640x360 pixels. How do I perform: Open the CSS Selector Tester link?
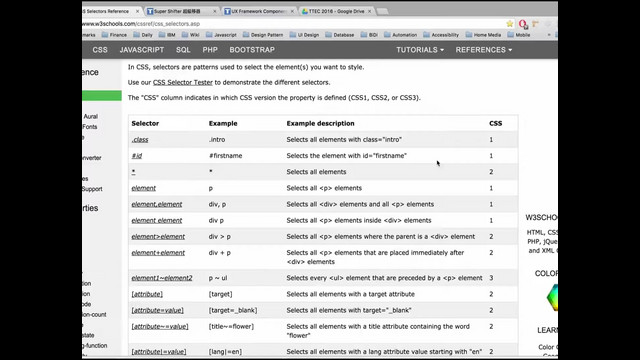182,82
